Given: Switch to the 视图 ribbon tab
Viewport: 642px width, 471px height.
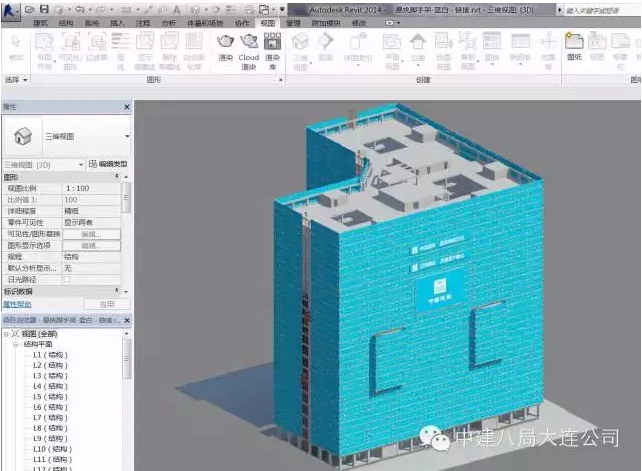Looking at the screenshot, I should click(267, 21).
